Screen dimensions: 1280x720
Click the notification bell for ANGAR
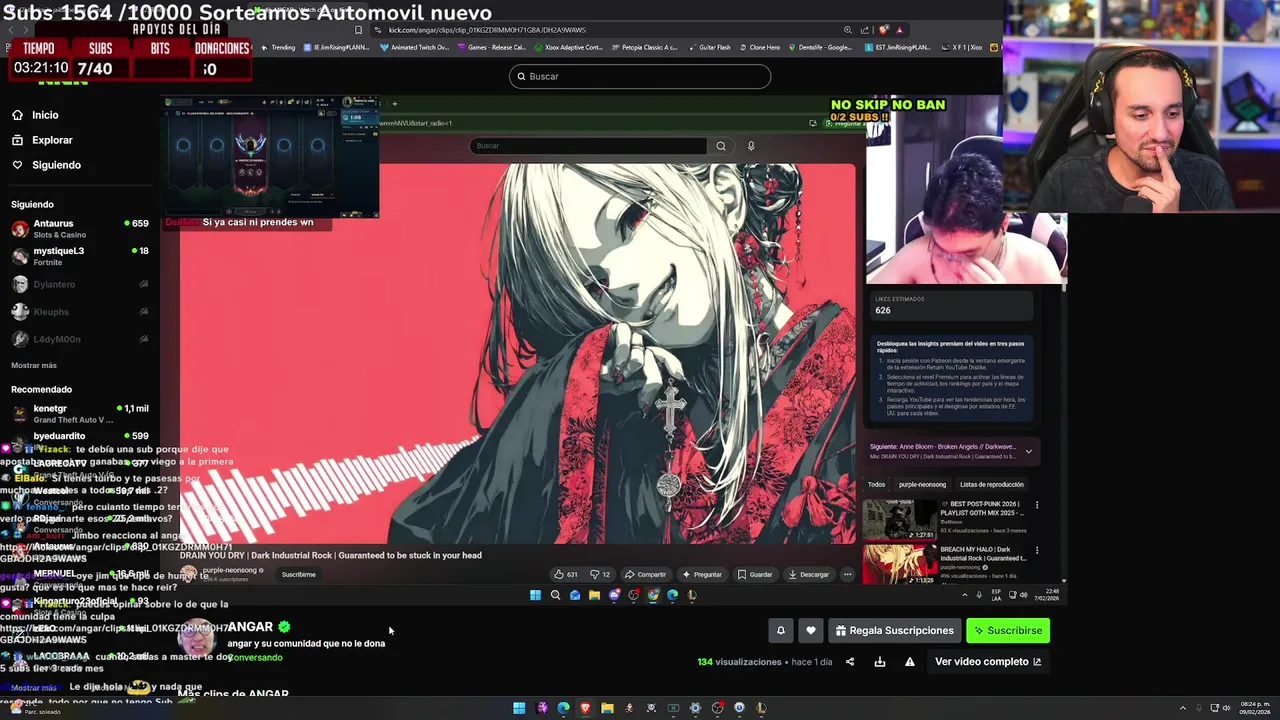[781, 630]
